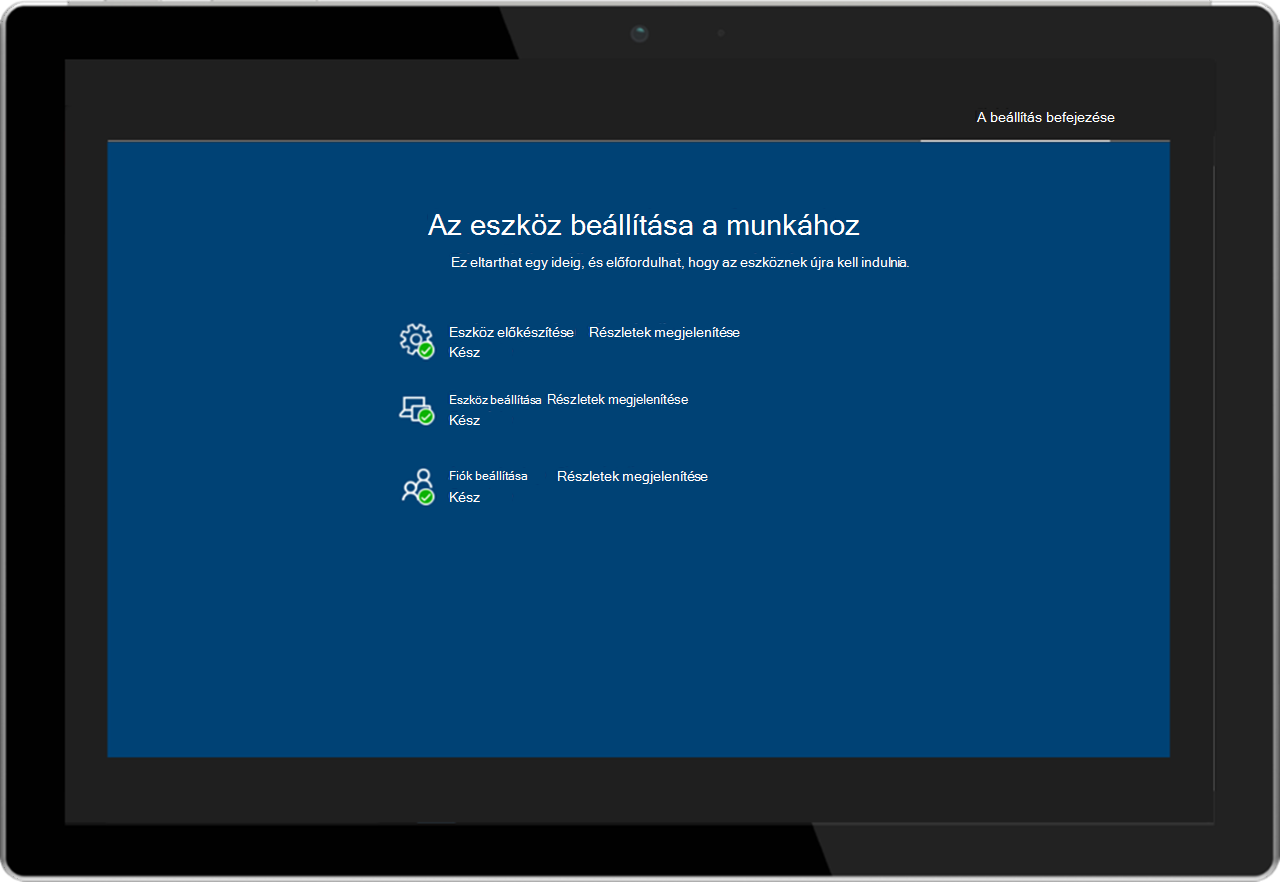Image resolution: width=1280 pixels, height=882 pixels.
Task: Show details for Eszköz beállítása
Action: [x=617, y=399]
